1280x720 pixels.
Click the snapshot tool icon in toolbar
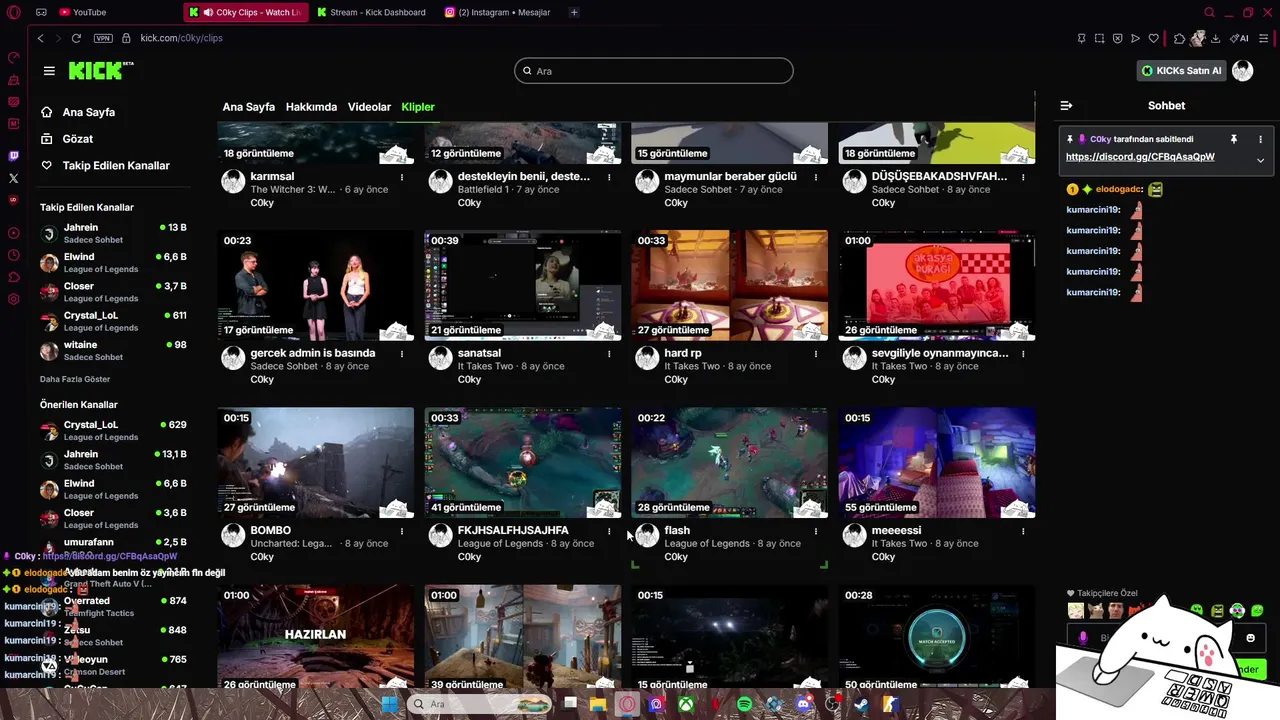1099,38
